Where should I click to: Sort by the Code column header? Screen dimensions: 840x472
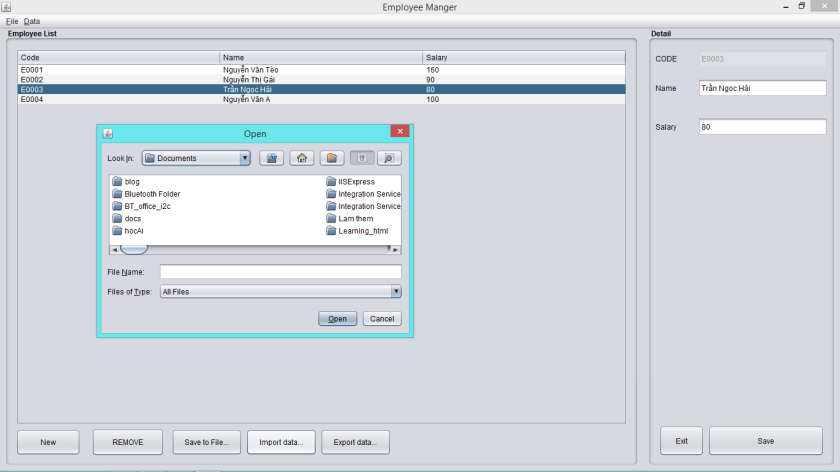(118, 57)
